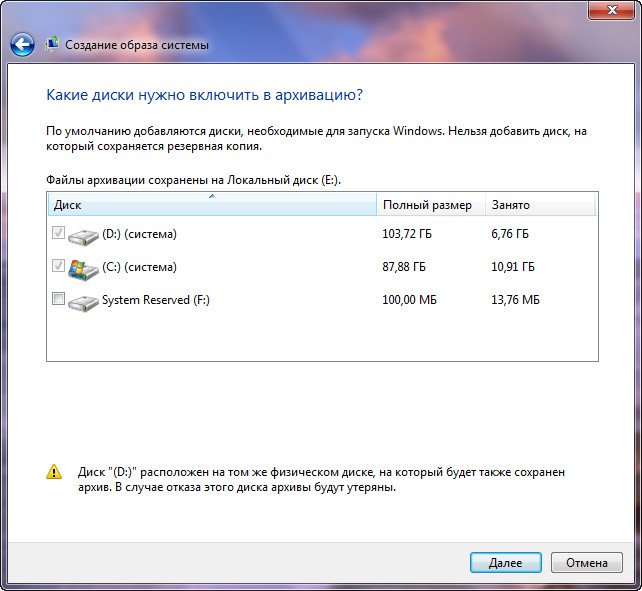The height and width of the screenshot is (591, 642).
Task: Click the По умолчанию description paragraph
Action: coord(316,138)
